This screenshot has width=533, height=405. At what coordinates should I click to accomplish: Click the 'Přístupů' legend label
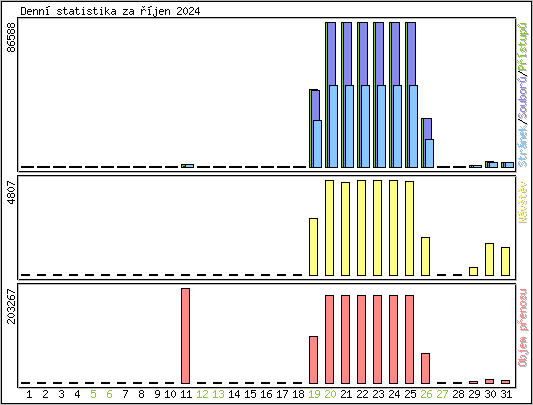522,48
